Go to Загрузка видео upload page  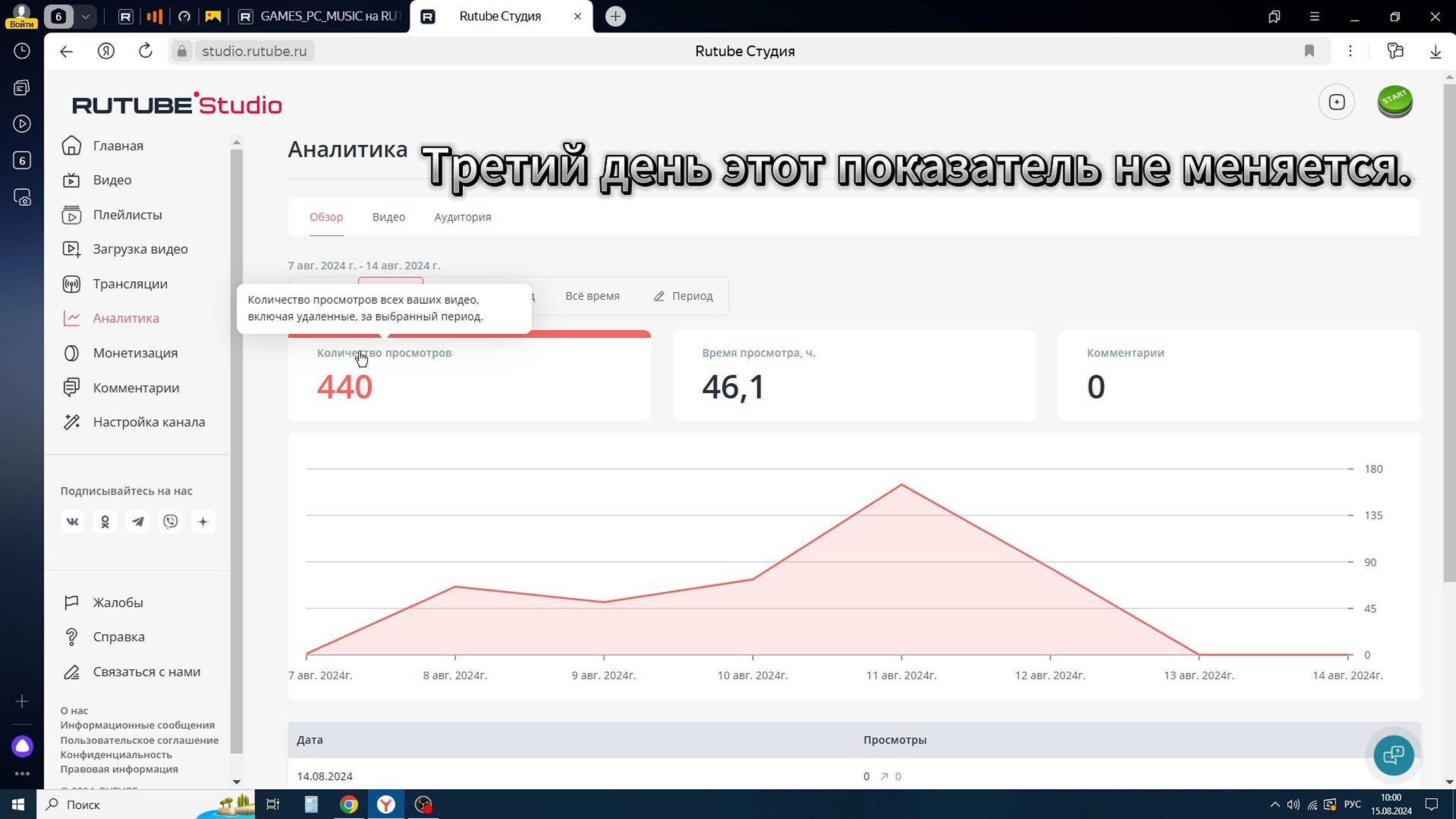(140, 249)
